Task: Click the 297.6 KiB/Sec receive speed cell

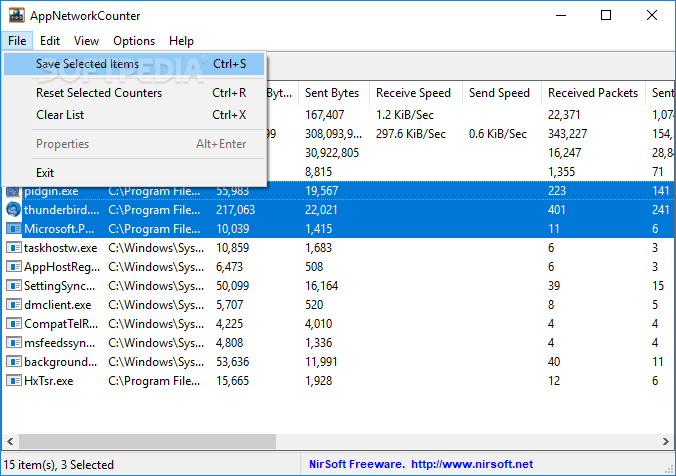Action: tap(410, 134)
